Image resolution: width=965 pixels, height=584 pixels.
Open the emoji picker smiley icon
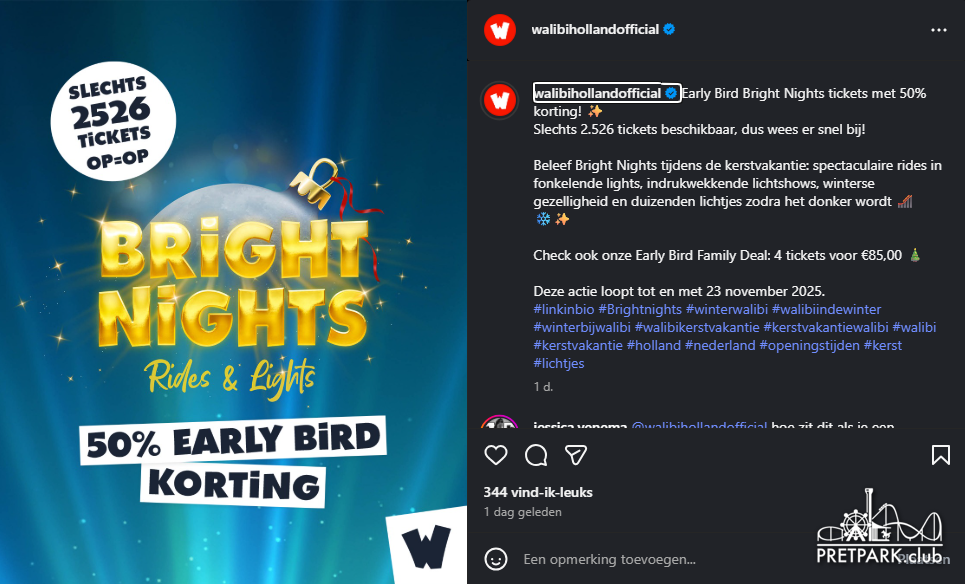tap(496, 559)
